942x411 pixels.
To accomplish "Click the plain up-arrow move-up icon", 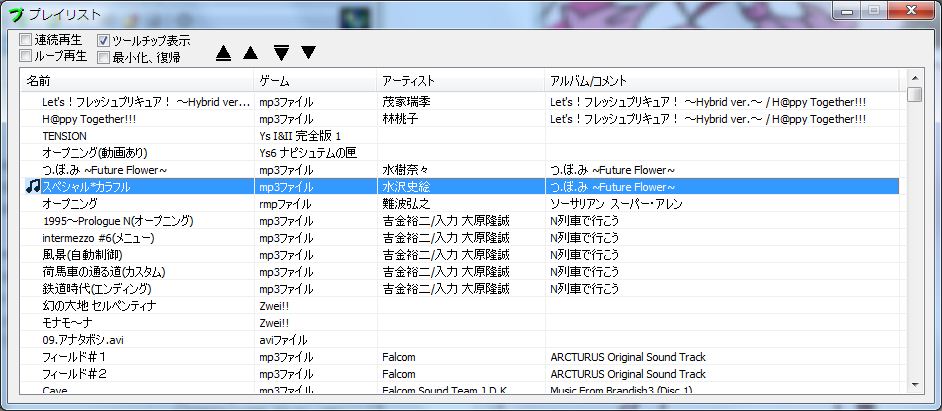I will [250, 52].
